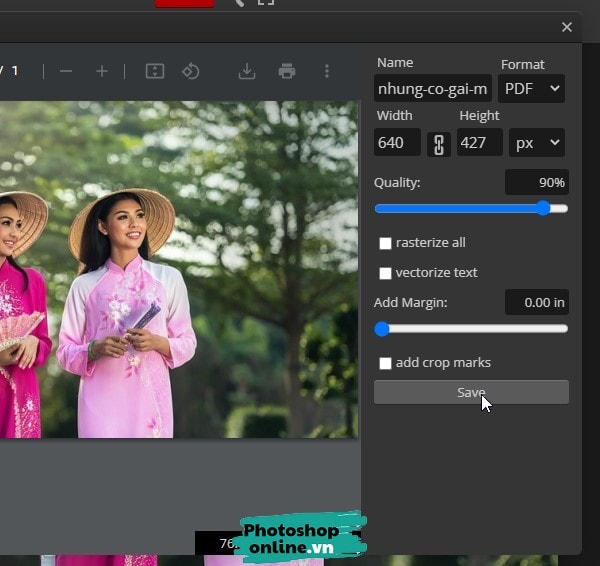Image resolution: width=600 pixels, height=566 pixels.
Task: Toggle the width-height aspect ratio link
Action: [438, 143]
